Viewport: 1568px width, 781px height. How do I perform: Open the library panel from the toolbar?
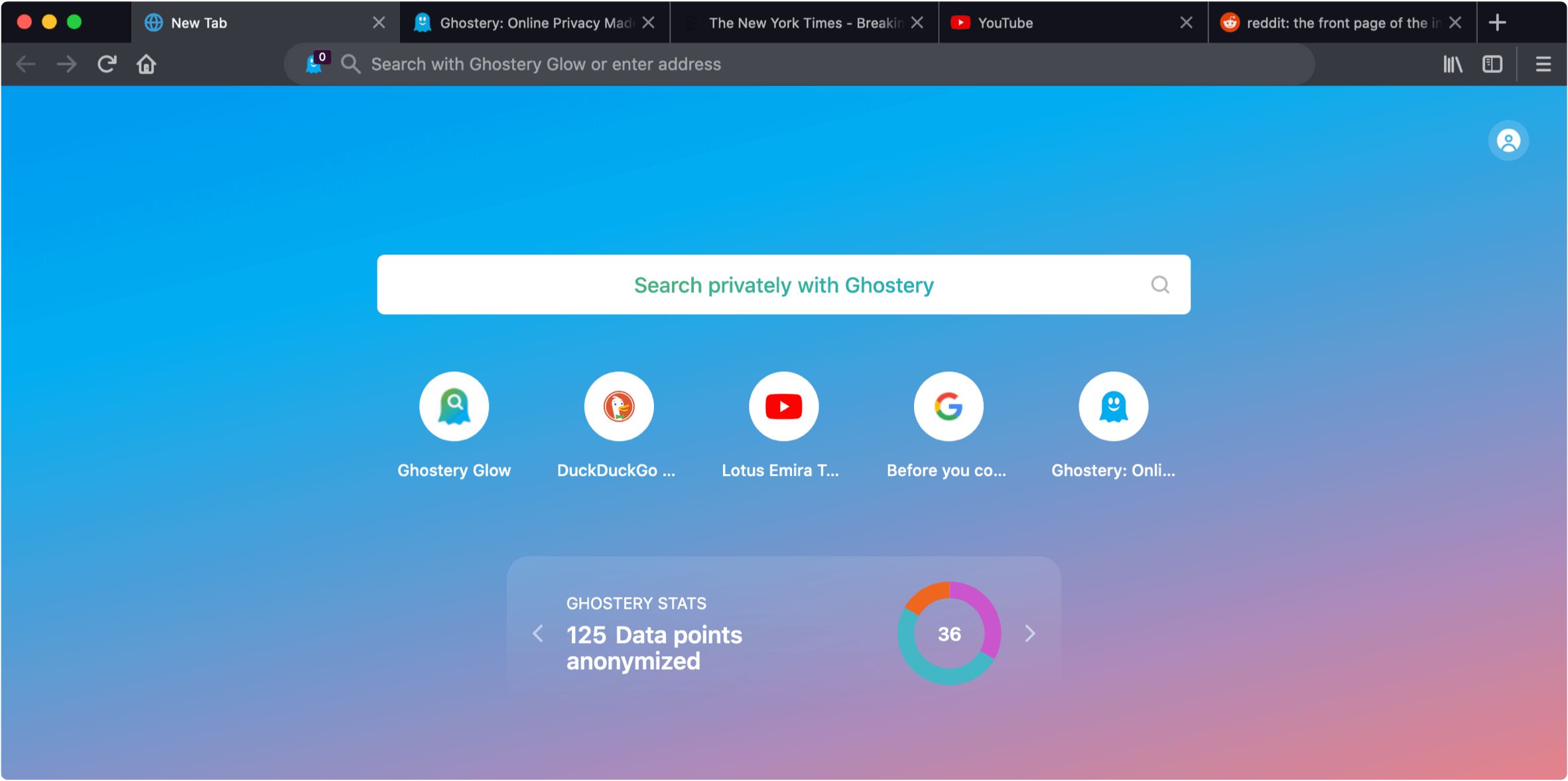tap(1452, 64)
